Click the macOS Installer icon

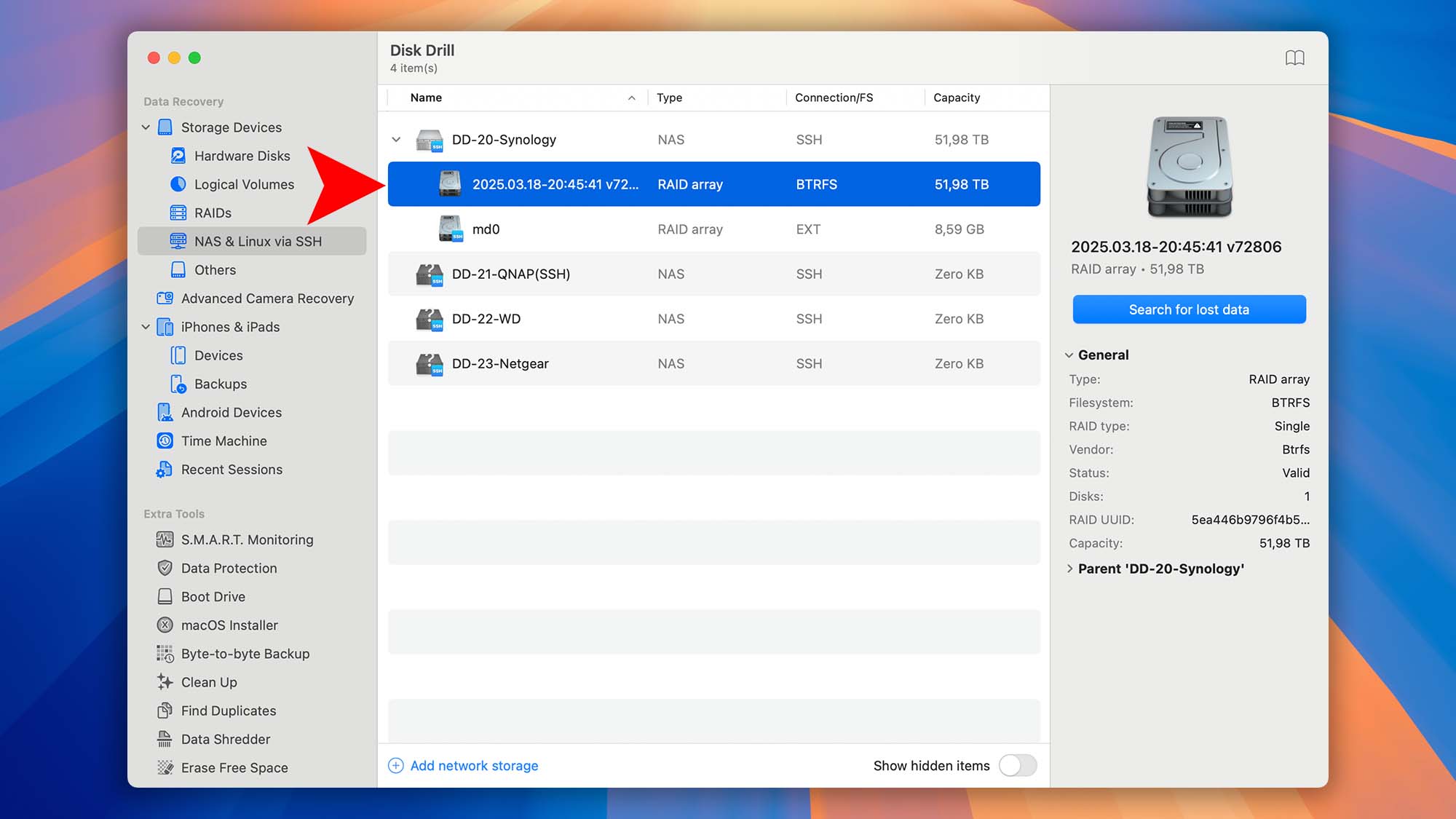165,625
